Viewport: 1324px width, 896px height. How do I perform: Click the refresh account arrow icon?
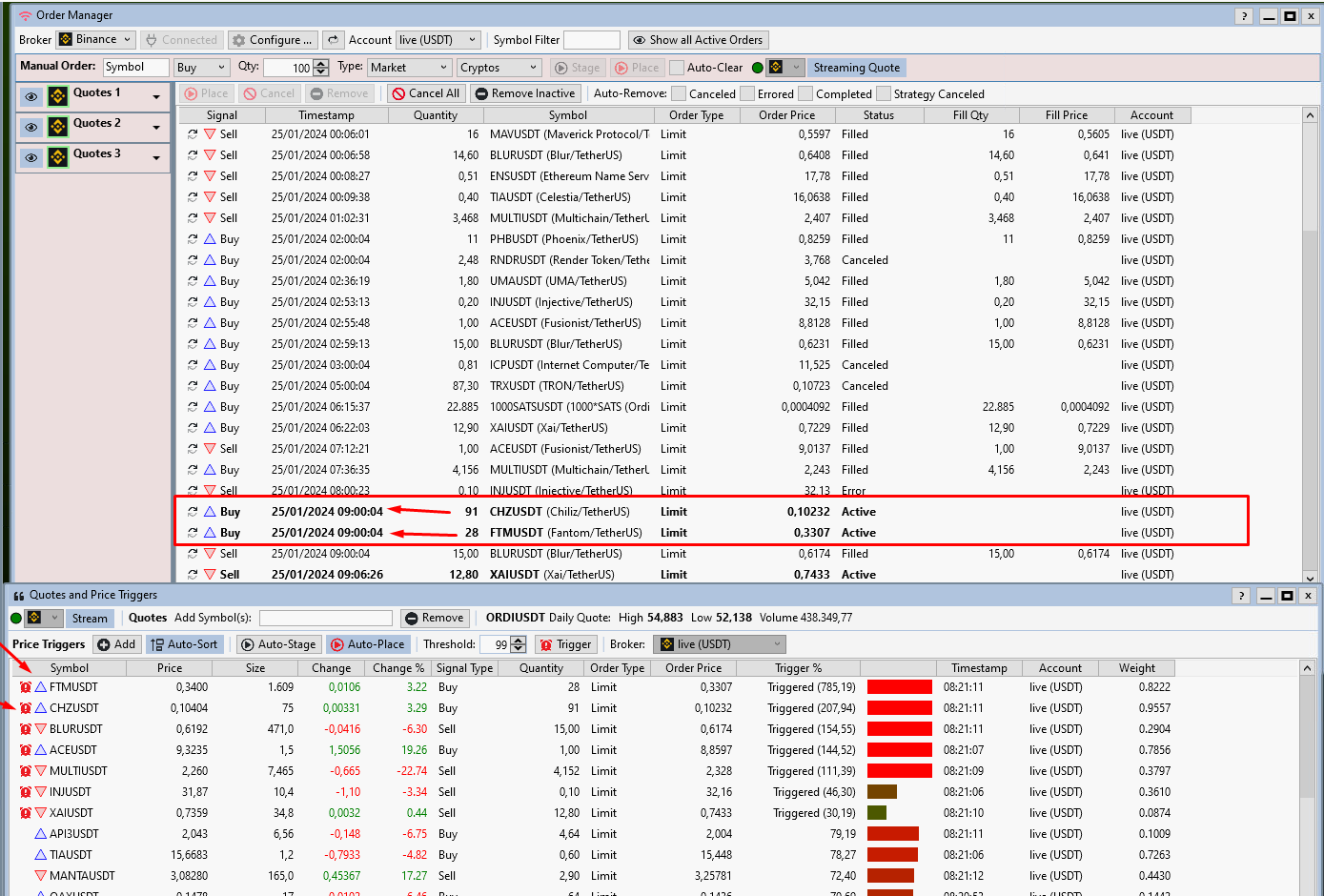[x=333, y=40]
